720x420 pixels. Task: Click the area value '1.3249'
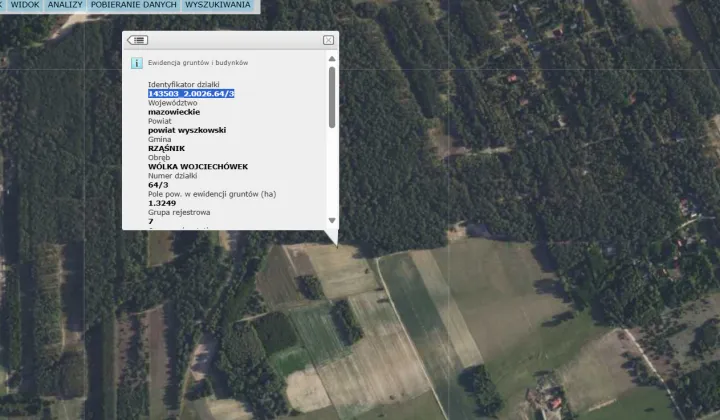(x=162, y=203)
